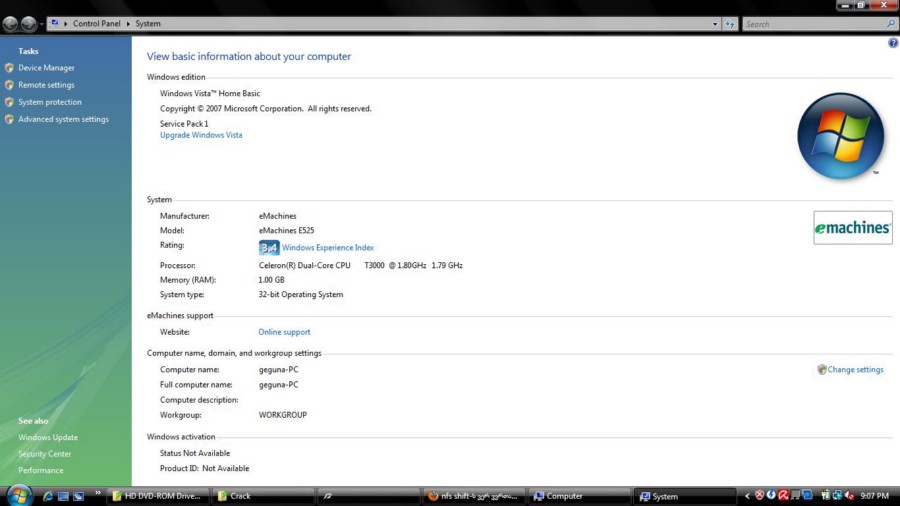The height and width of the screenshot is (506, 900).
Task: Click the 3.4 rating score badge
Action: click(x=269, y=247)
